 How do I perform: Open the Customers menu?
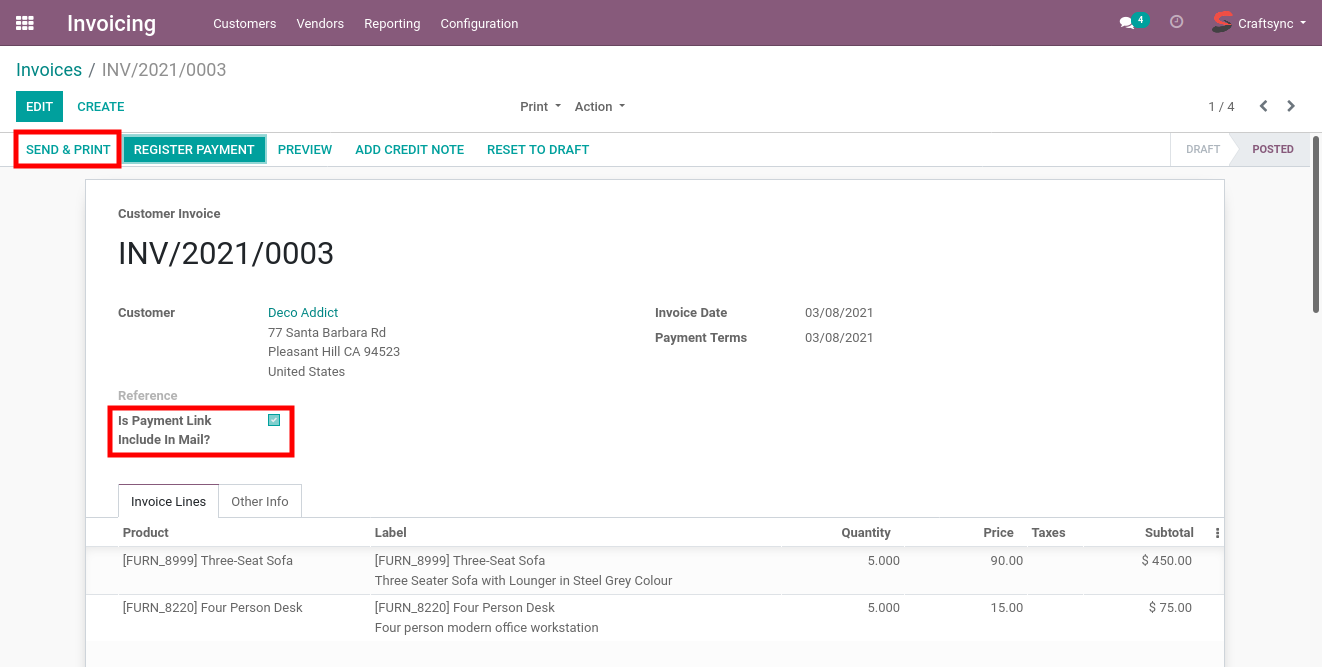point(244,24)
